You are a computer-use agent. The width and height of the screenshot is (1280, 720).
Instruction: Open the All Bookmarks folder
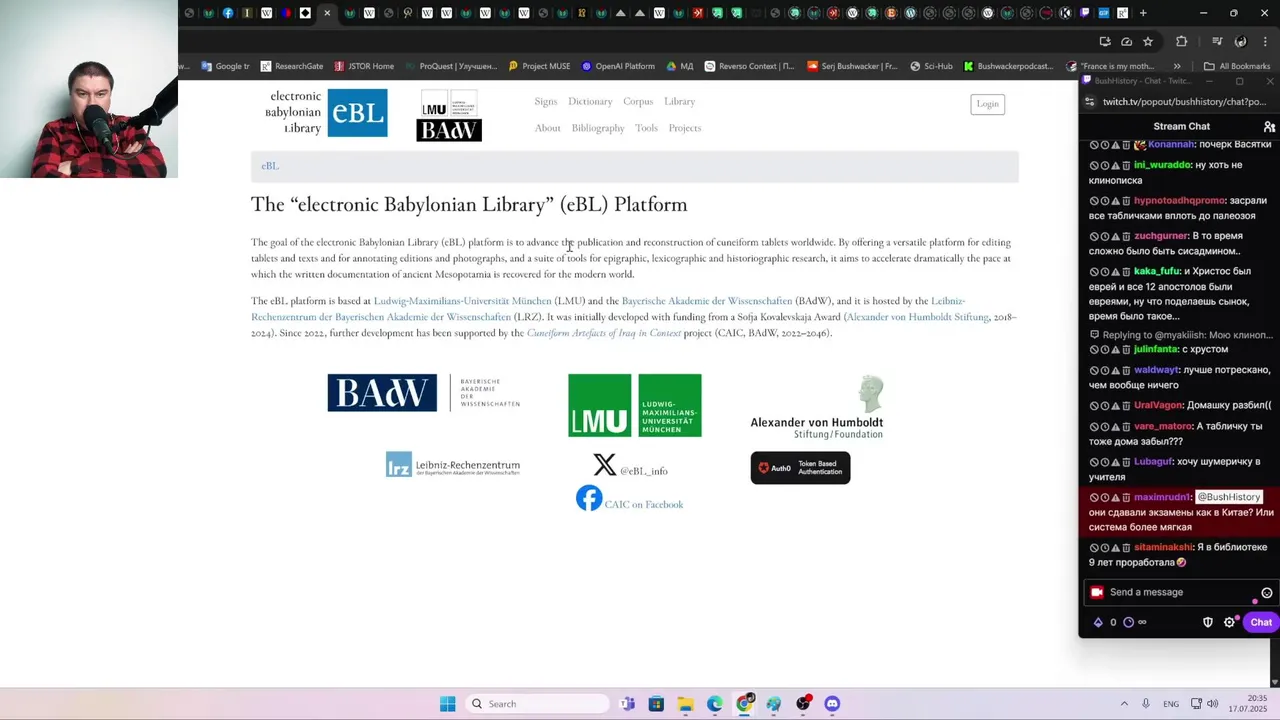tap(1237, 66)
